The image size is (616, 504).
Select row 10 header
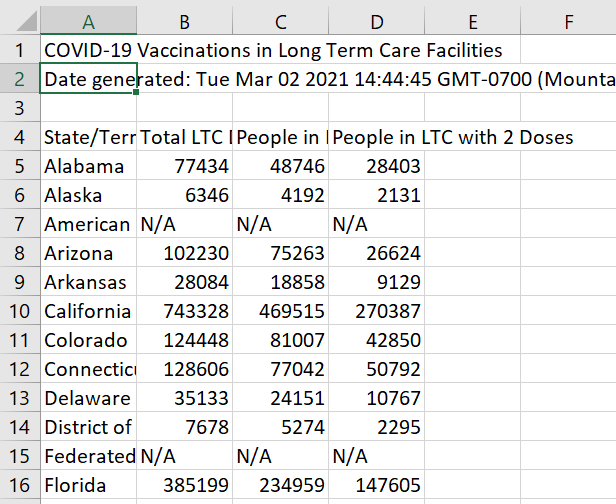20,311
